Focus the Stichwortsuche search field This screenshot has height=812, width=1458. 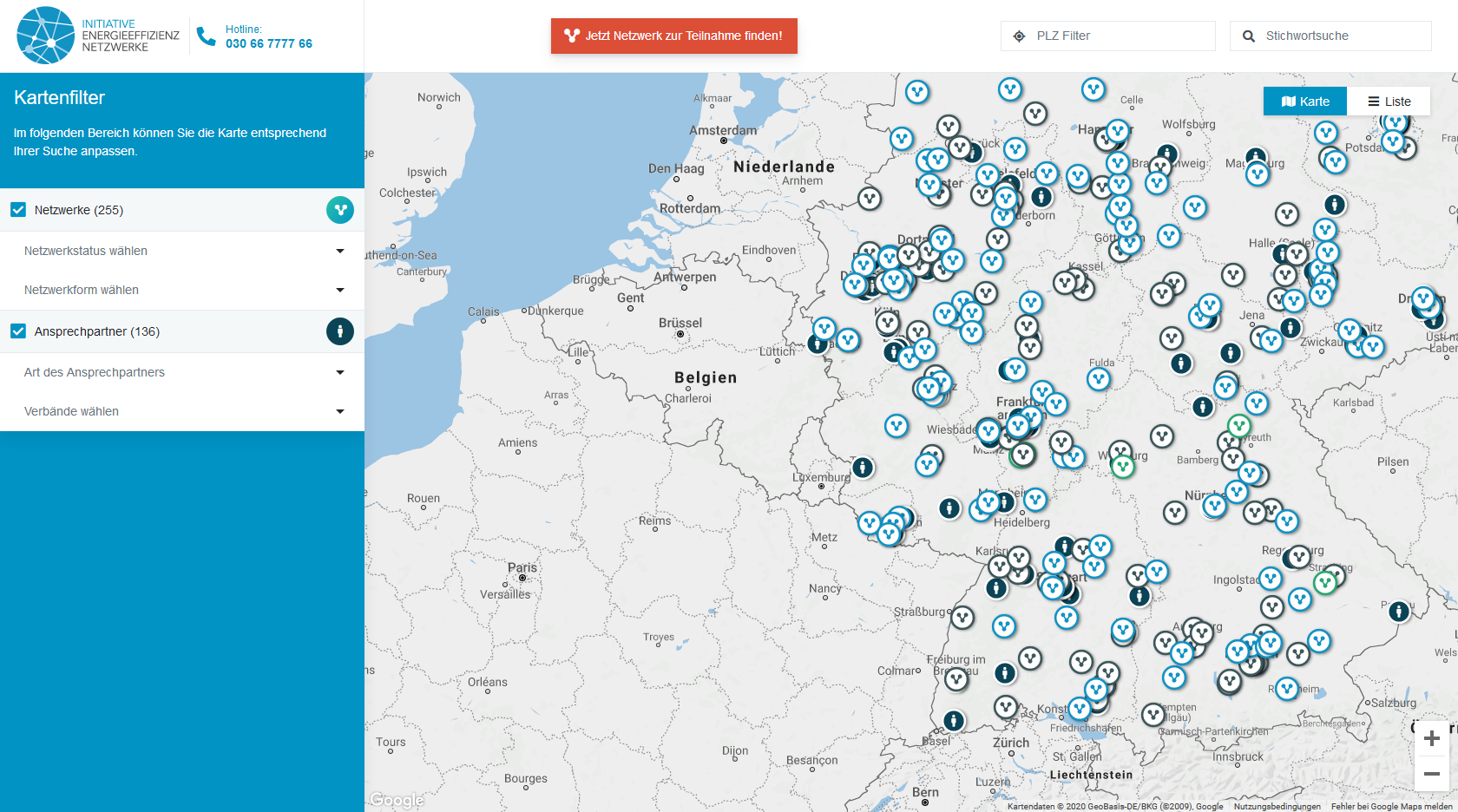coord(1343,36)
